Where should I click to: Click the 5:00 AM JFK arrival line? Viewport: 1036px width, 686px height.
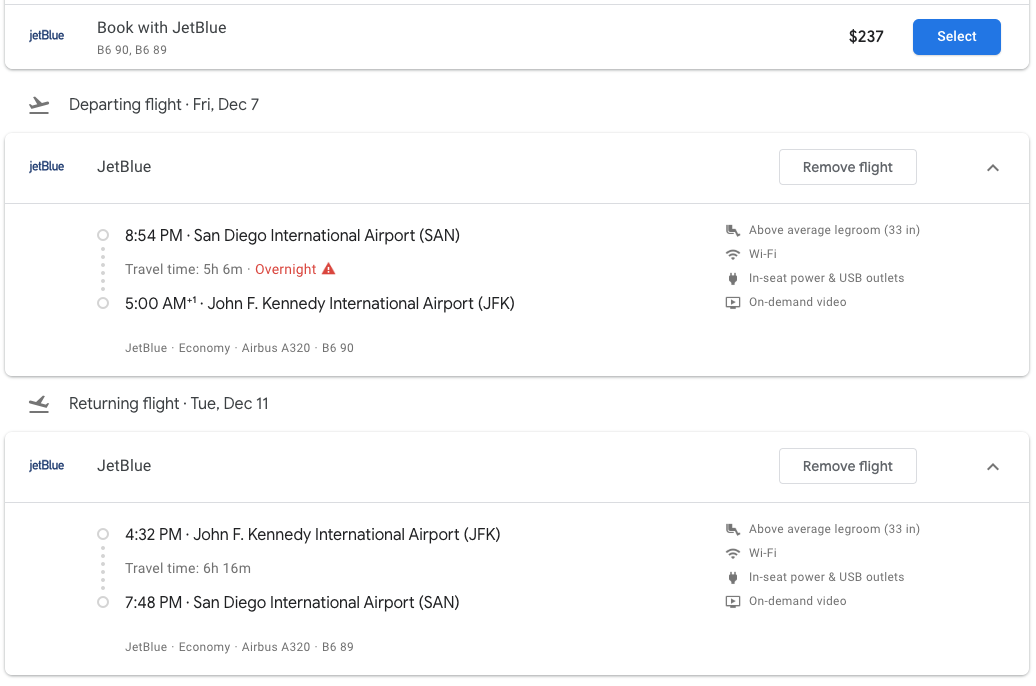pyautogui.click(x=319, y=303)
